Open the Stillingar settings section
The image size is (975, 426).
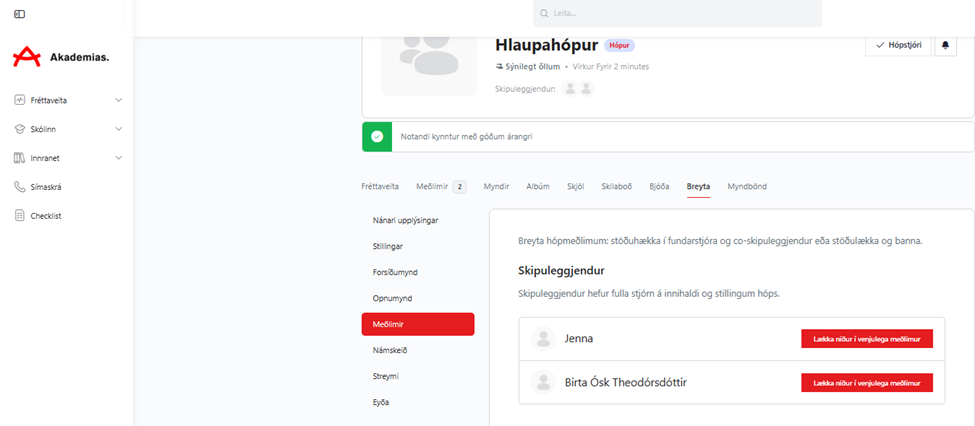pyautogui.click(x=388, y=245)
